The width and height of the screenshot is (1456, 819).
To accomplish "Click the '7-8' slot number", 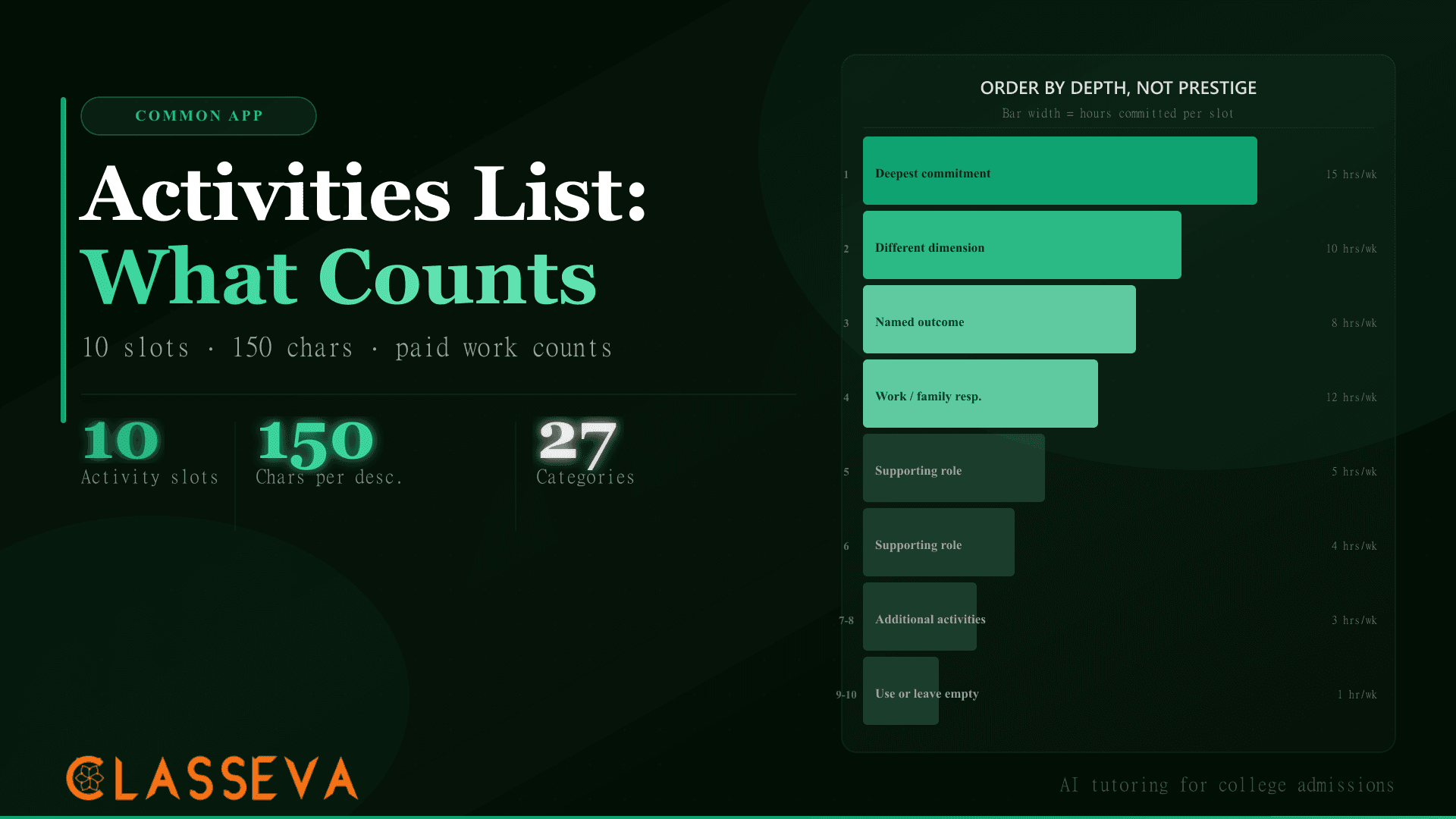I will (846, 620).
